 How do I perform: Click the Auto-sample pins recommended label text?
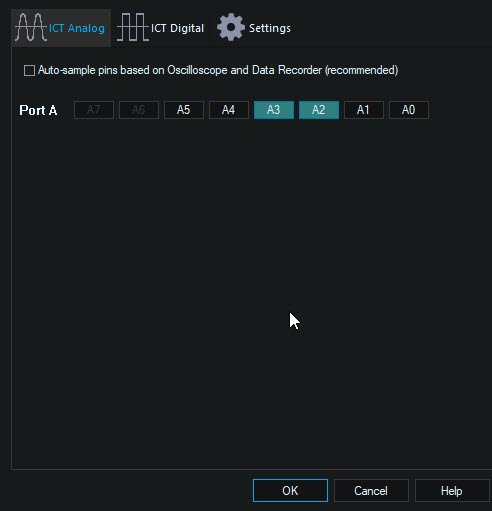click(x=218, y=70)
